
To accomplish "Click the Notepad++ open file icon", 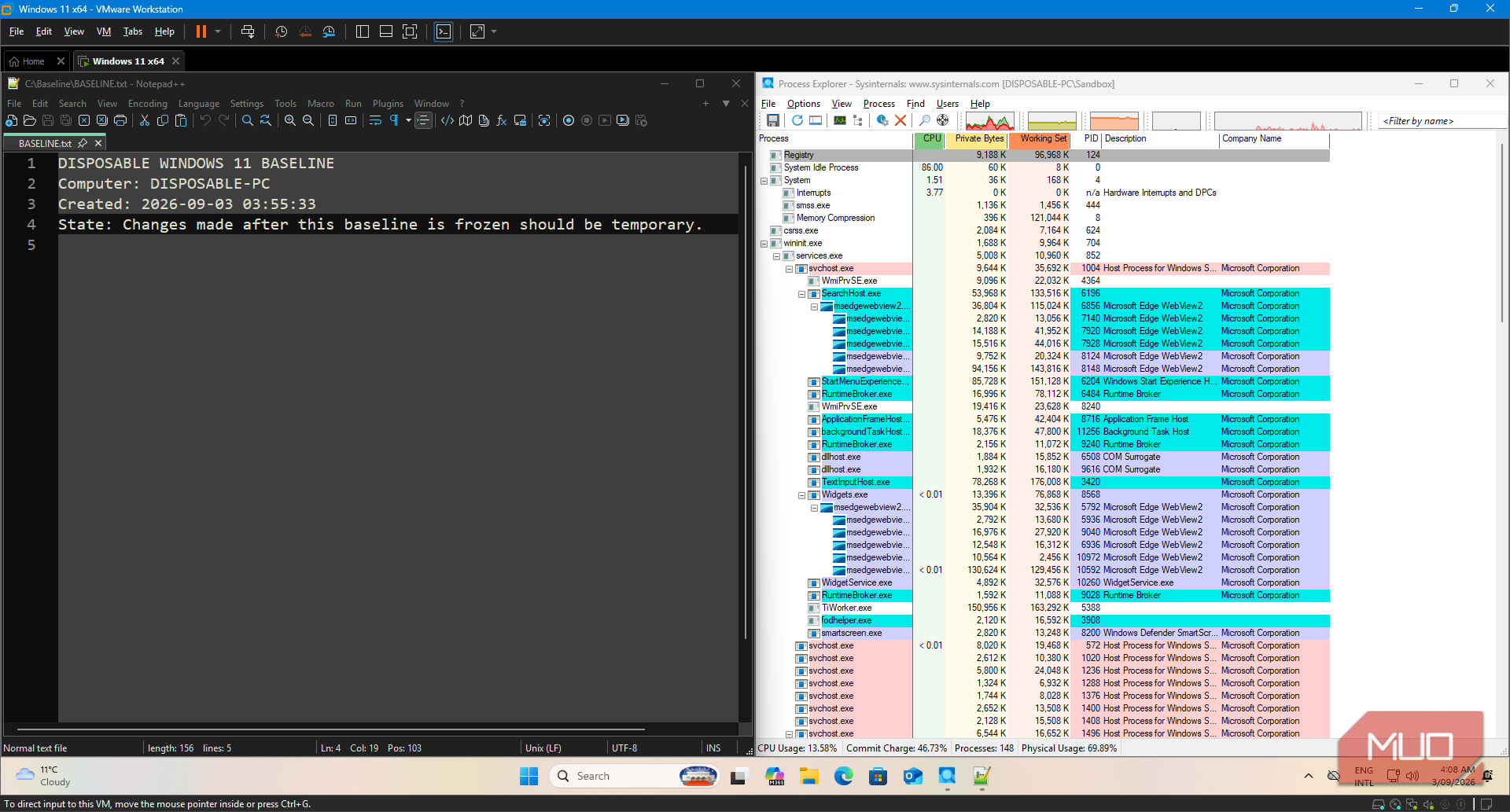I will [30, 120].
